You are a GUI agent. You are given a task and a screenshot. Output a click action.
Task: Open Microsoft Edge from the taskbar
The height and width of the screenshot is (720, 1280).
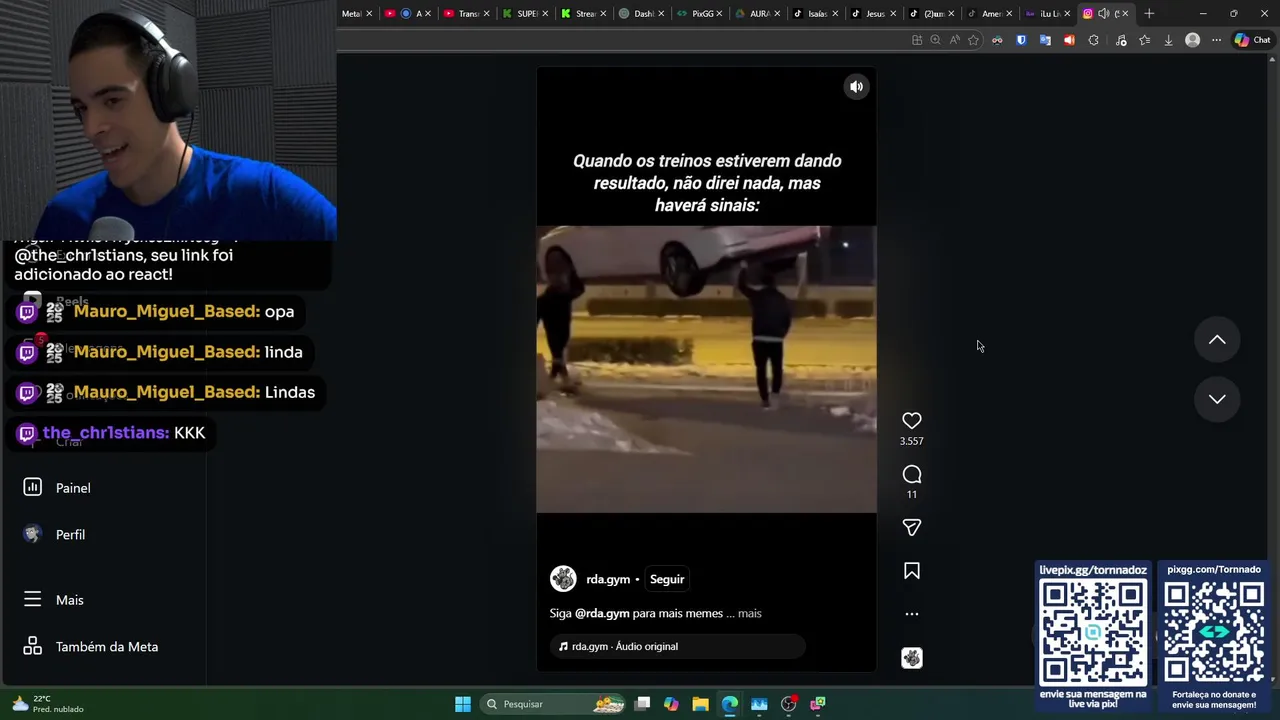click(x=730, y=704)
